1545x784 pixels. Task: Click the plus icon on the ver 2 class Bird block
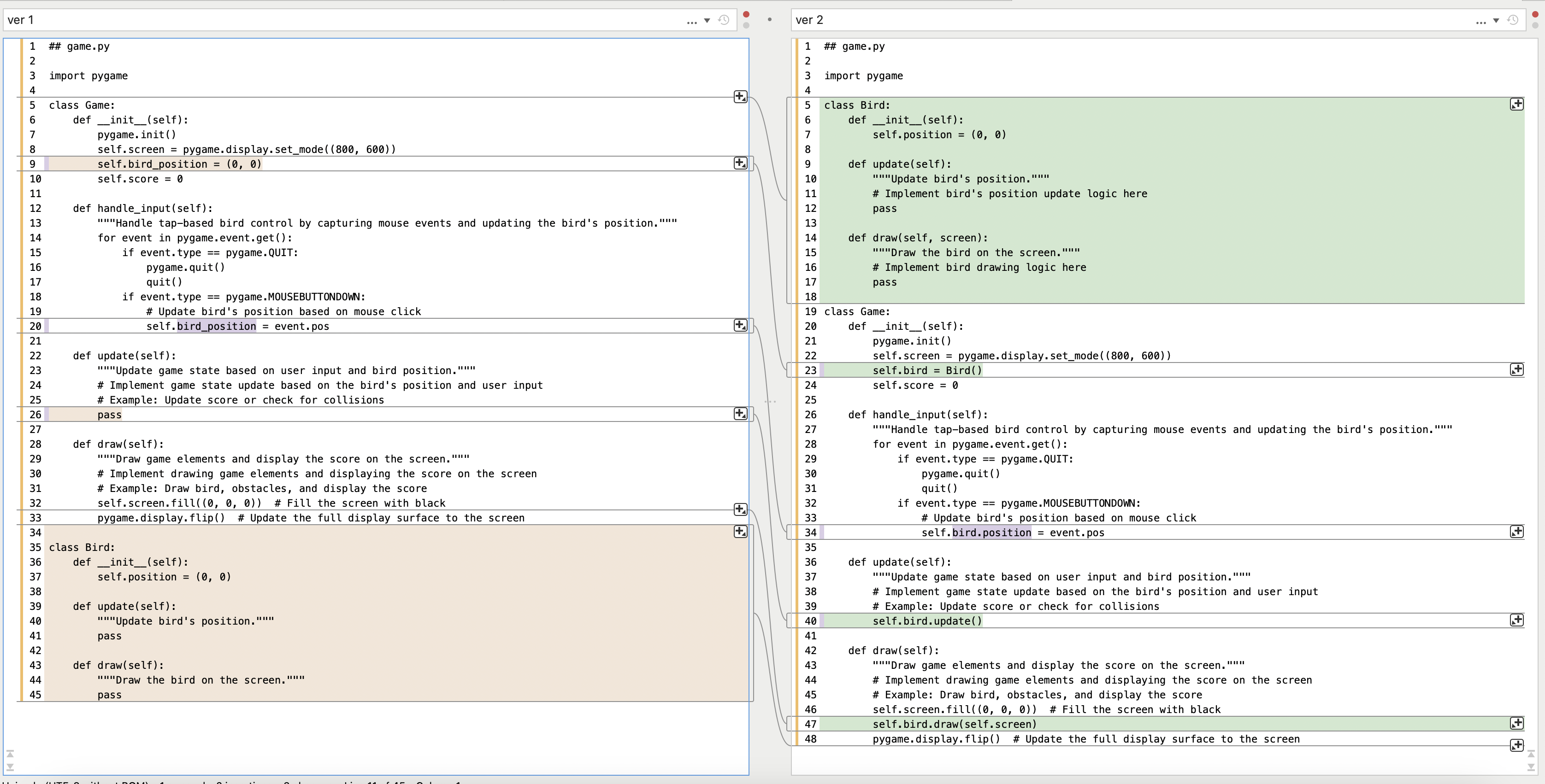click(x=1516, y=104)
